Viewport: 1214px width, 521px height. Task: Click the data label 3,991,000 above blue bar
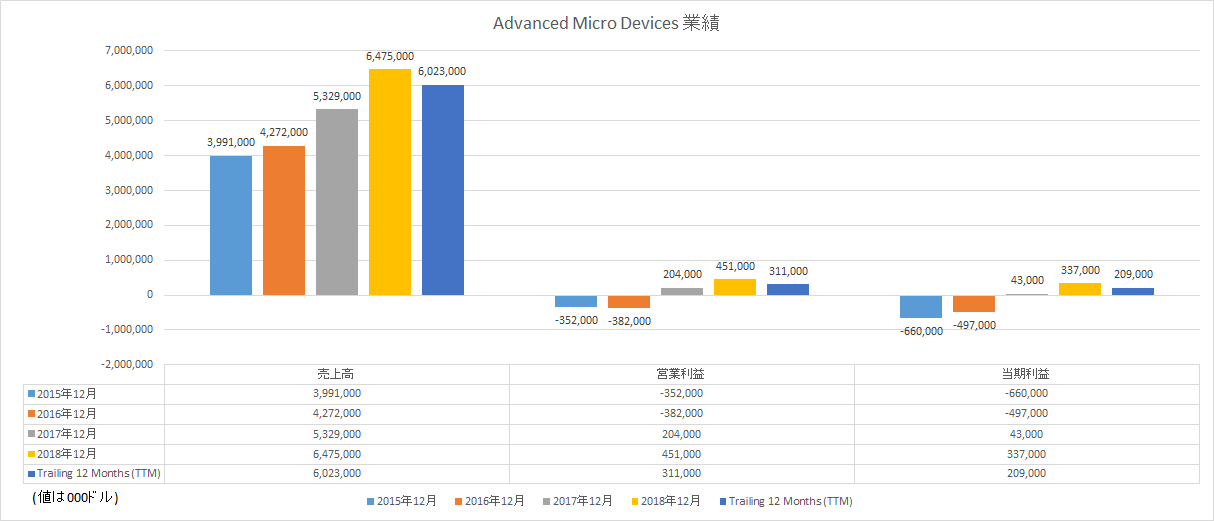pyautogui.click(x=231, y=143)
